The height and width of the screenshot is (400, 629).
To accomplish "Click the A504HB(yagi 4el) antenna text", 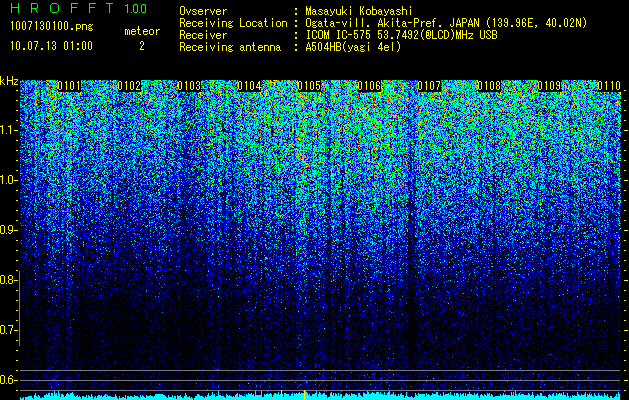I will point(353,47).
